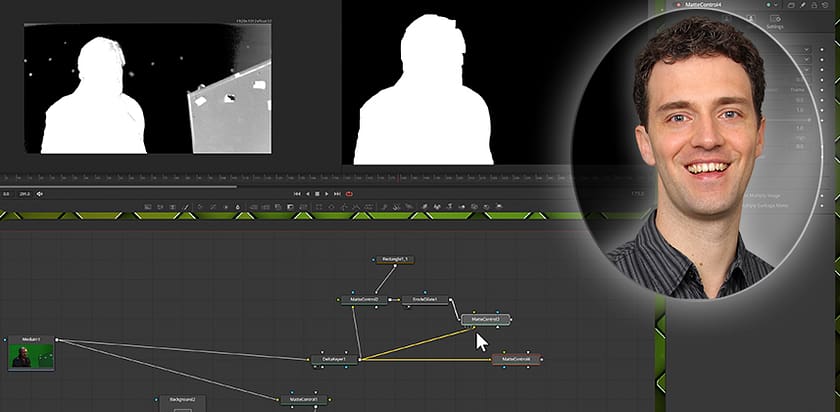
Task: Select the red-outlined MatteControl4 node
Action: [516, 359]
